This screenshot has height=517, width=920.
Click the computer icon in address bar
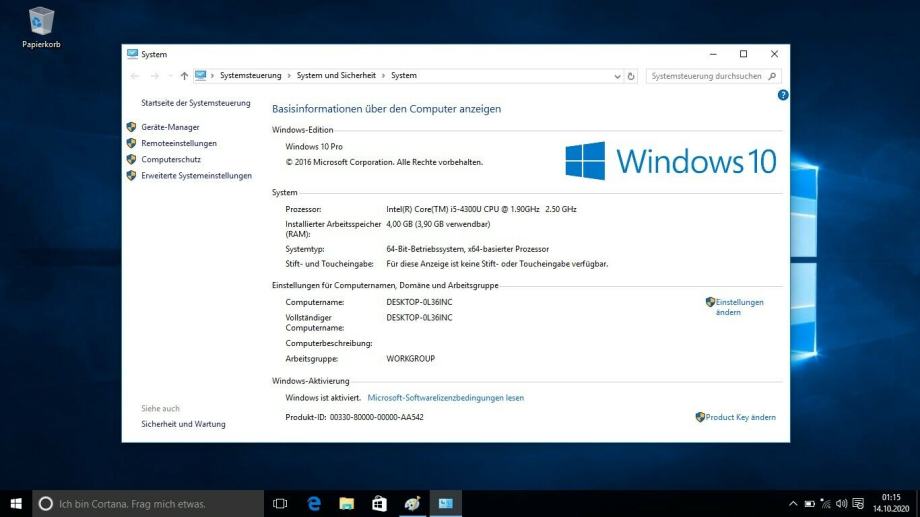[x=201, y=76]
